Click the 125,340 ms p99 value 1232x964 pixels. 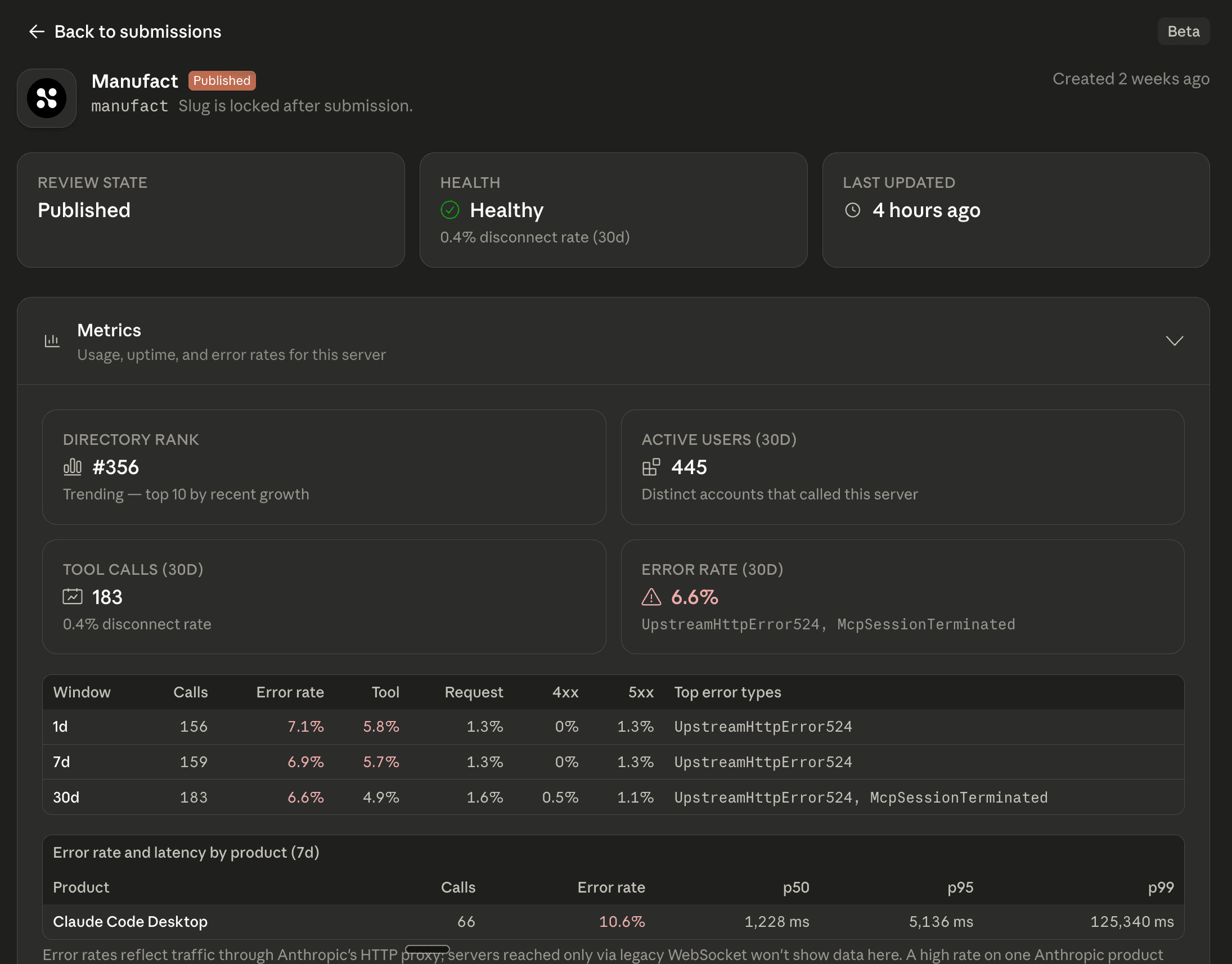(1132, 922)
